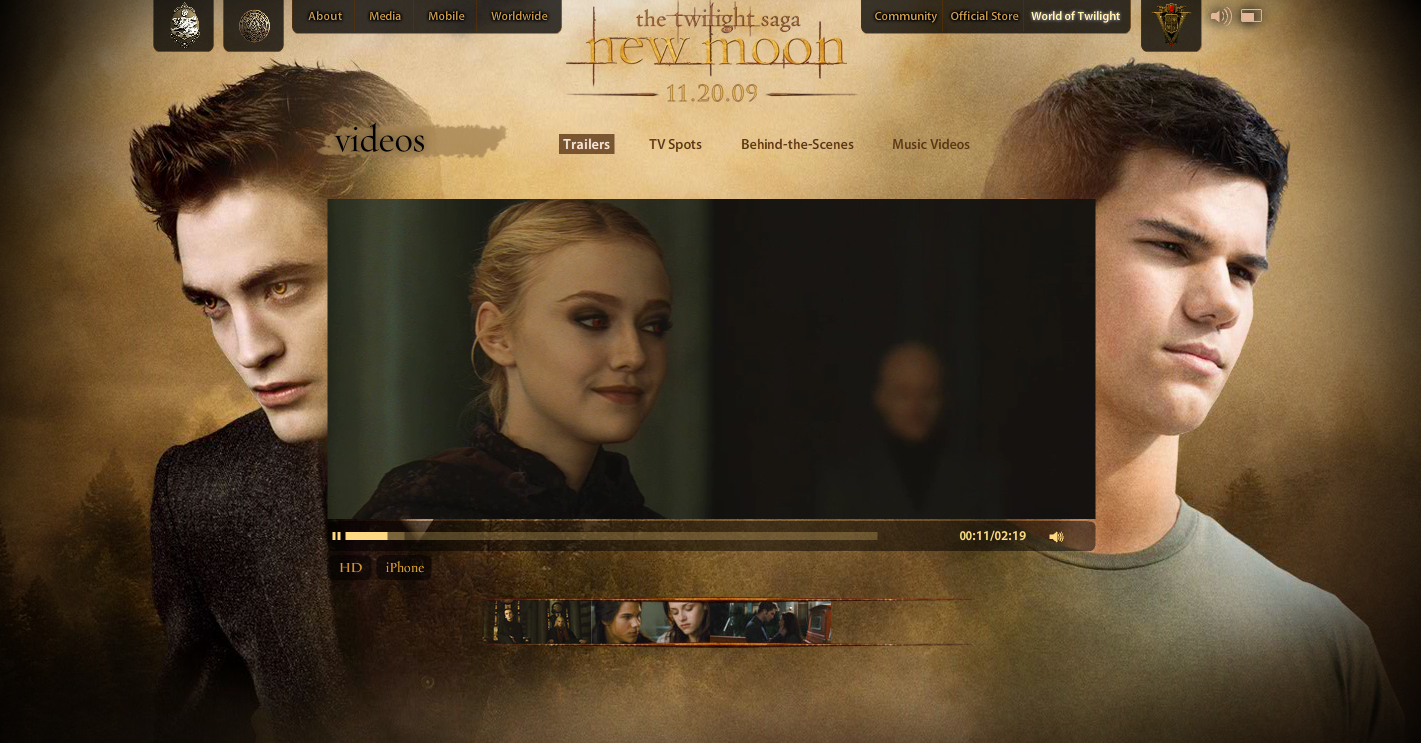Select the throne room trailer thumbnail
1421x743 pixels.
point(539,622)
